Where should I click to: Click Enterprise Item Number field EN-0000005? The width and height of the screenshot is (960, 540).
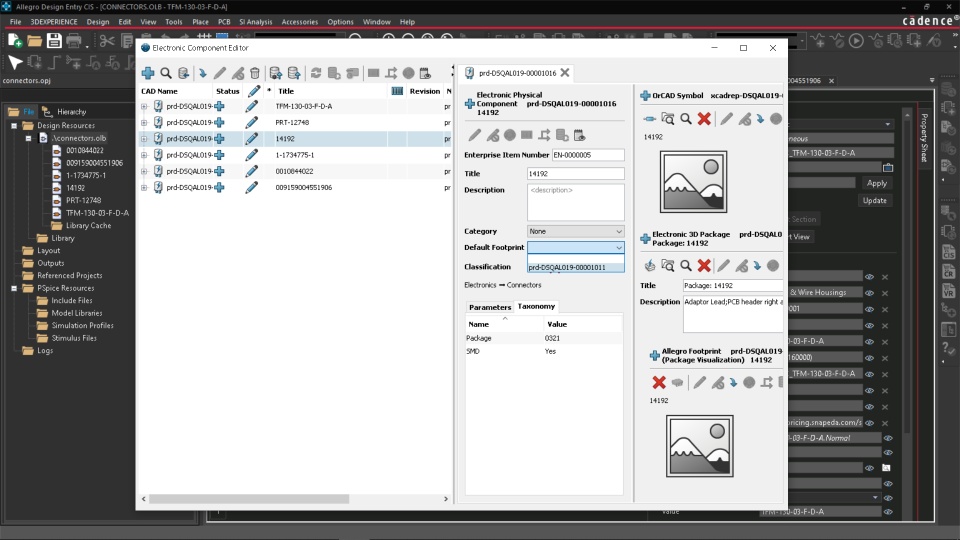click(588, 155)
